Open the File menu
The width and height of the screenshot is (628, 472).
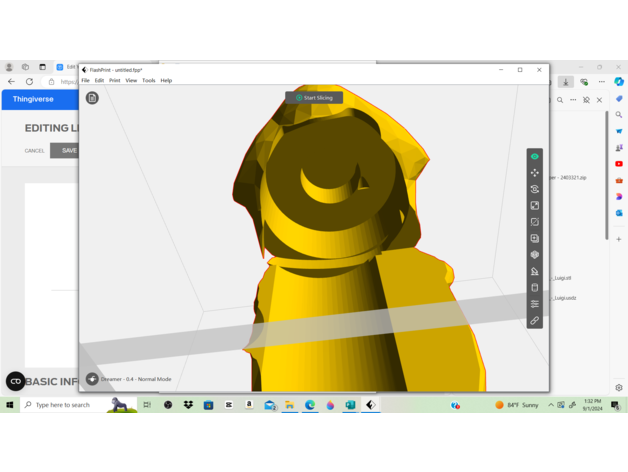tap(86, 81)
